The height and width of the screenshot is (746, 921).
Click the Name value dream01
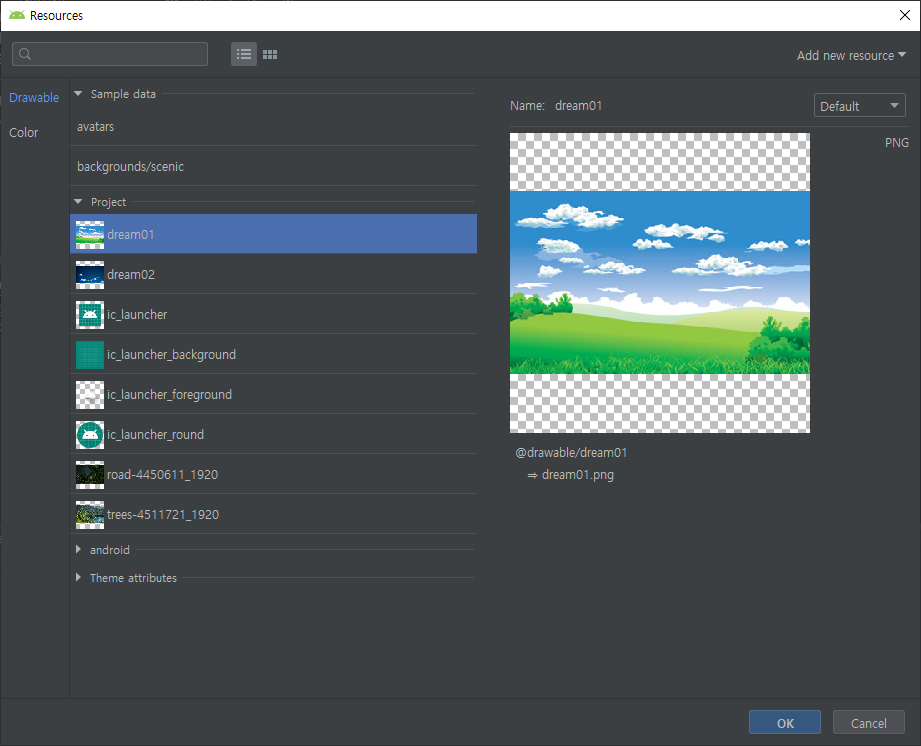pyautogui.click(x=579, y=106)
